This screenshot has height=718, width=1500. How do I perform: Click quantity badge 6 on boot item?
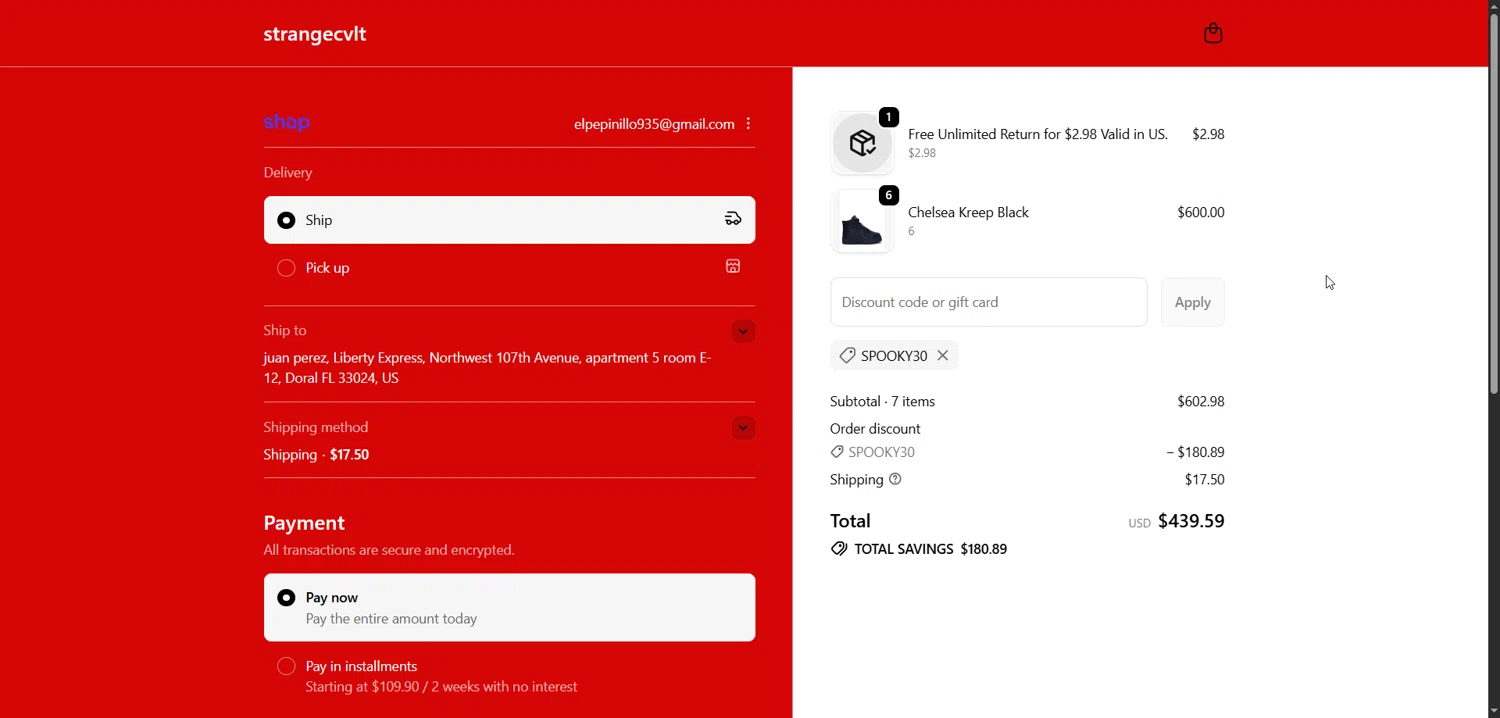(x=888, y=195)
